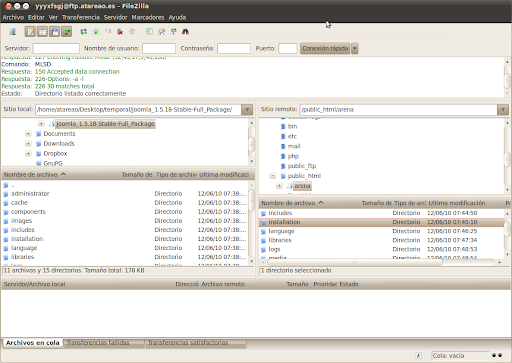Open the Site Manager icon
Screen dimensions: 512x363
[x=13, y=32]
